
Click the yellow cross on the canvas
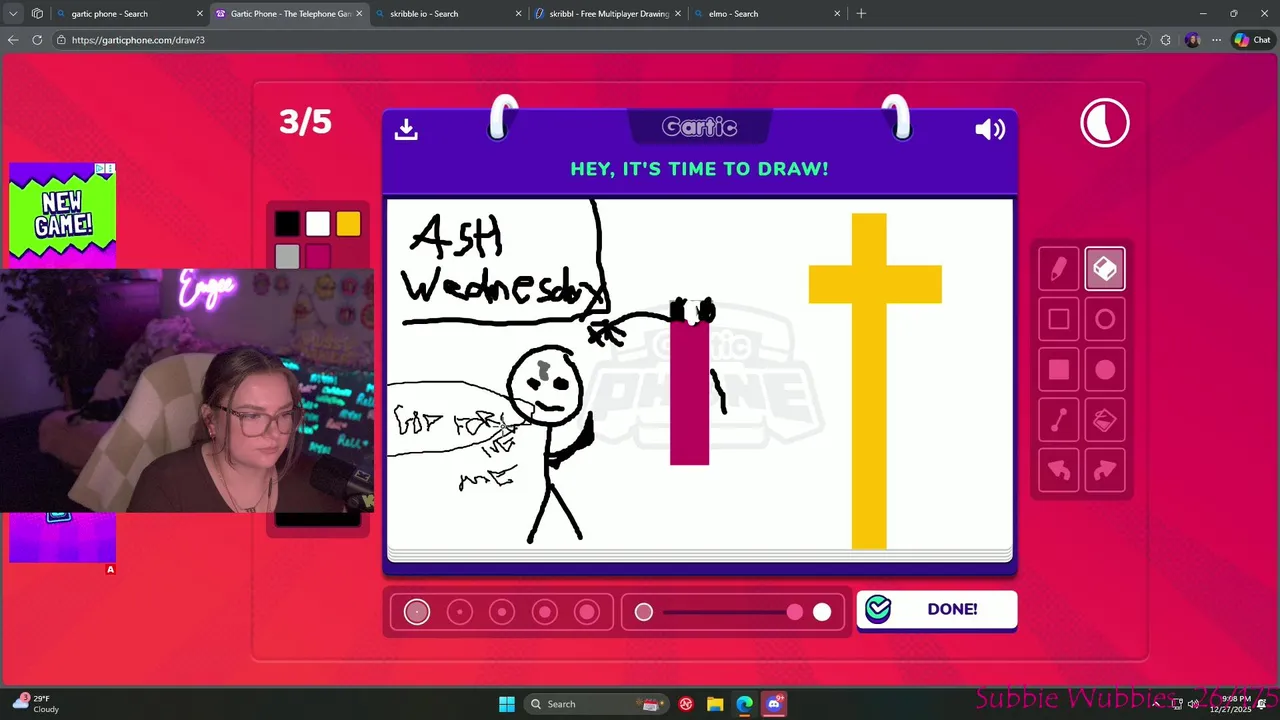tap(874, 381)
